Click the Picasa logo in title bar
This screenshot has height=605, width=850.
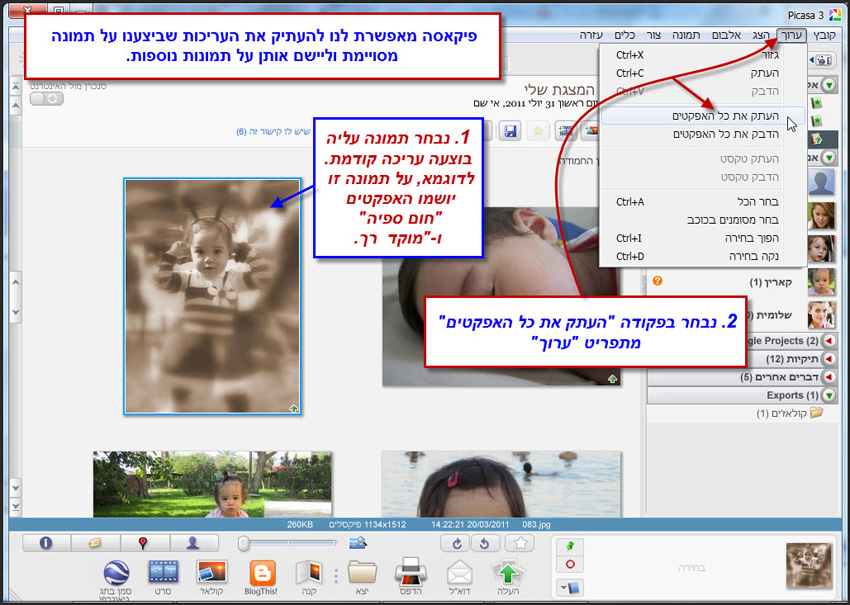pyautogui.click(x=835, y=15)
